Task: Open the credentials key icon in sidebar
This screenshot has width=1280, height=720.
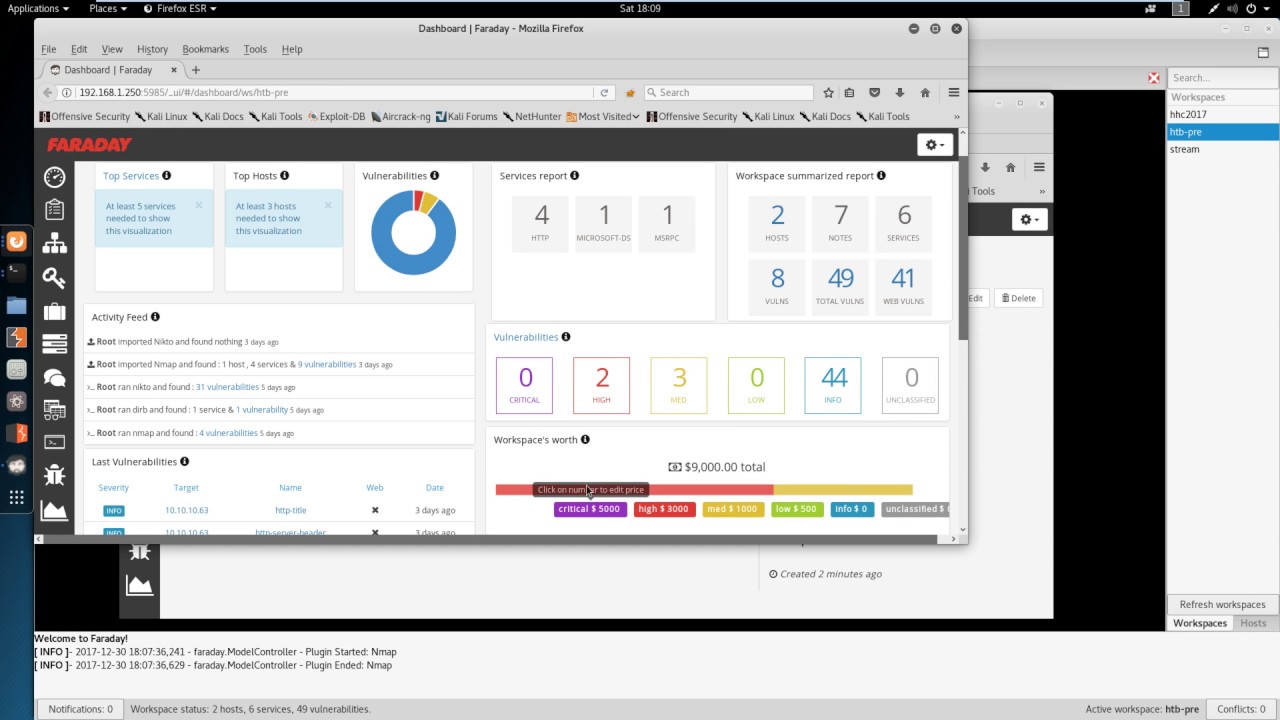Action: (54, 277)
